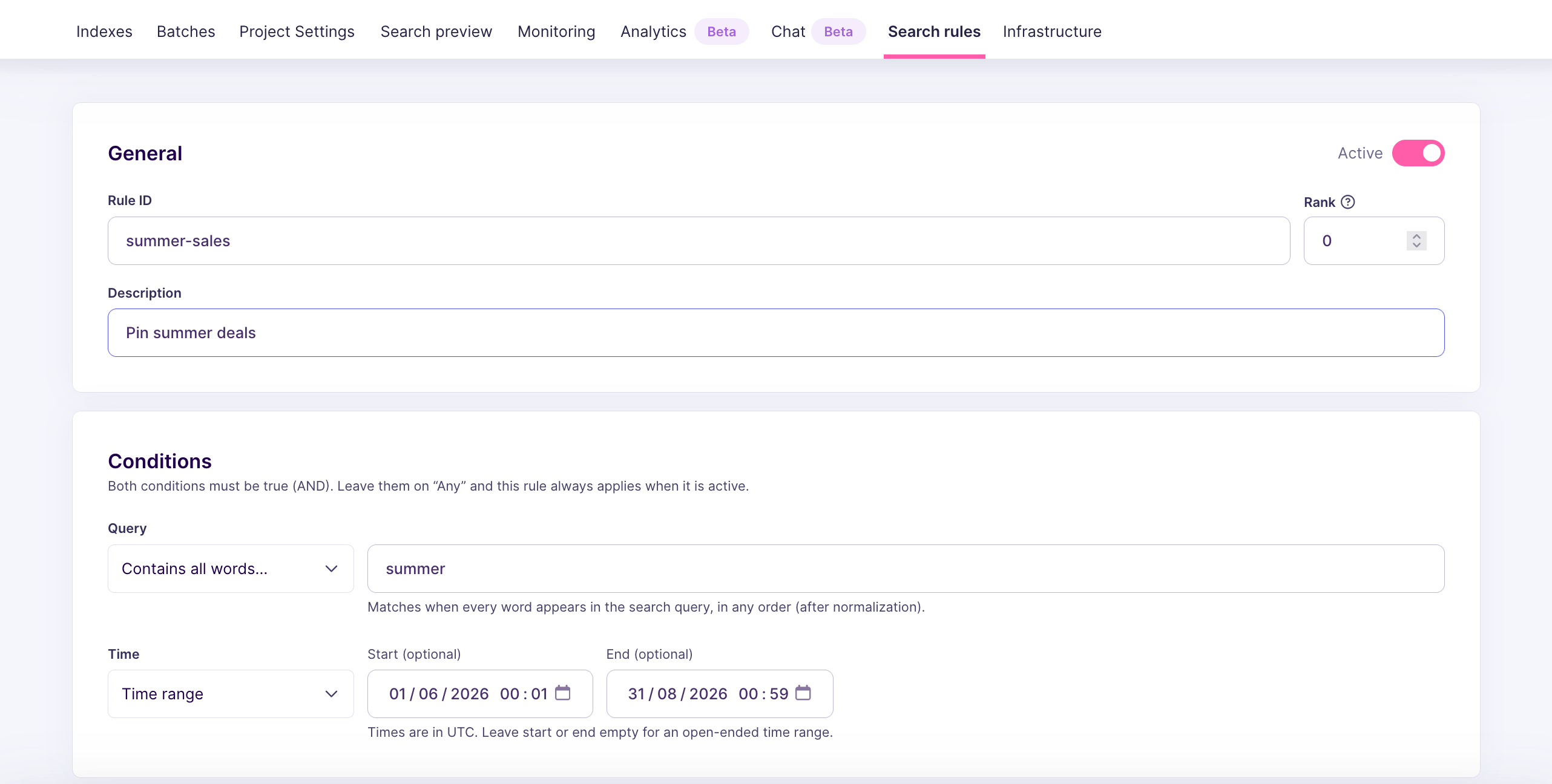Focus the Rank number field
The height and width of the screenshot is (784, 1552).
(1374, 241)
